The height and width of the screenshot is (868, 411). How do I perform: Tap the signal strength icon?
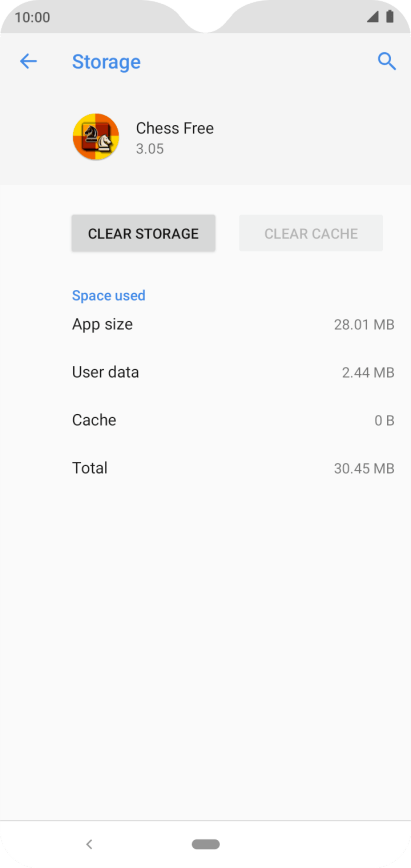pyautogui.click(x=373, y=17)
